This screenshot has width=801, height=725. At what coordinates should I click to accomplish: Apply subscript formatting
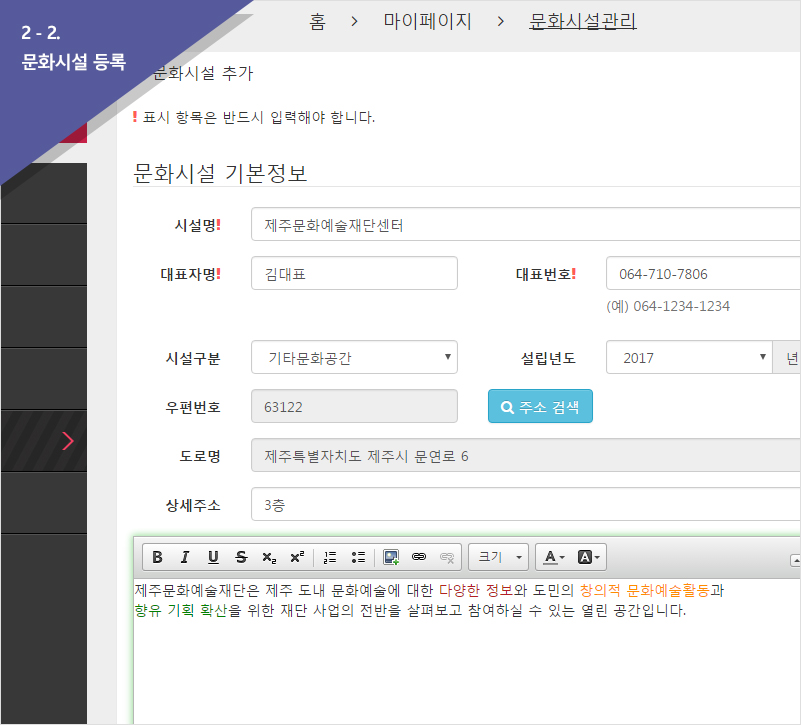pyautogui.click(x=269, y=557)
